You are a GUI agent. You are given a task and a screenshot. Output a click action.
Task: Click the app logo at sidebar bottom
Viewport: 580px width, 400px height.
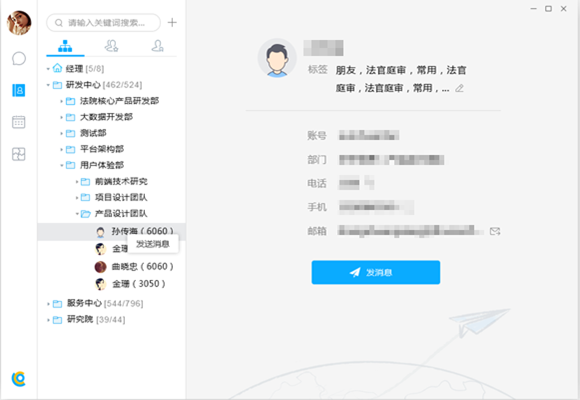(x=18, y=379)
